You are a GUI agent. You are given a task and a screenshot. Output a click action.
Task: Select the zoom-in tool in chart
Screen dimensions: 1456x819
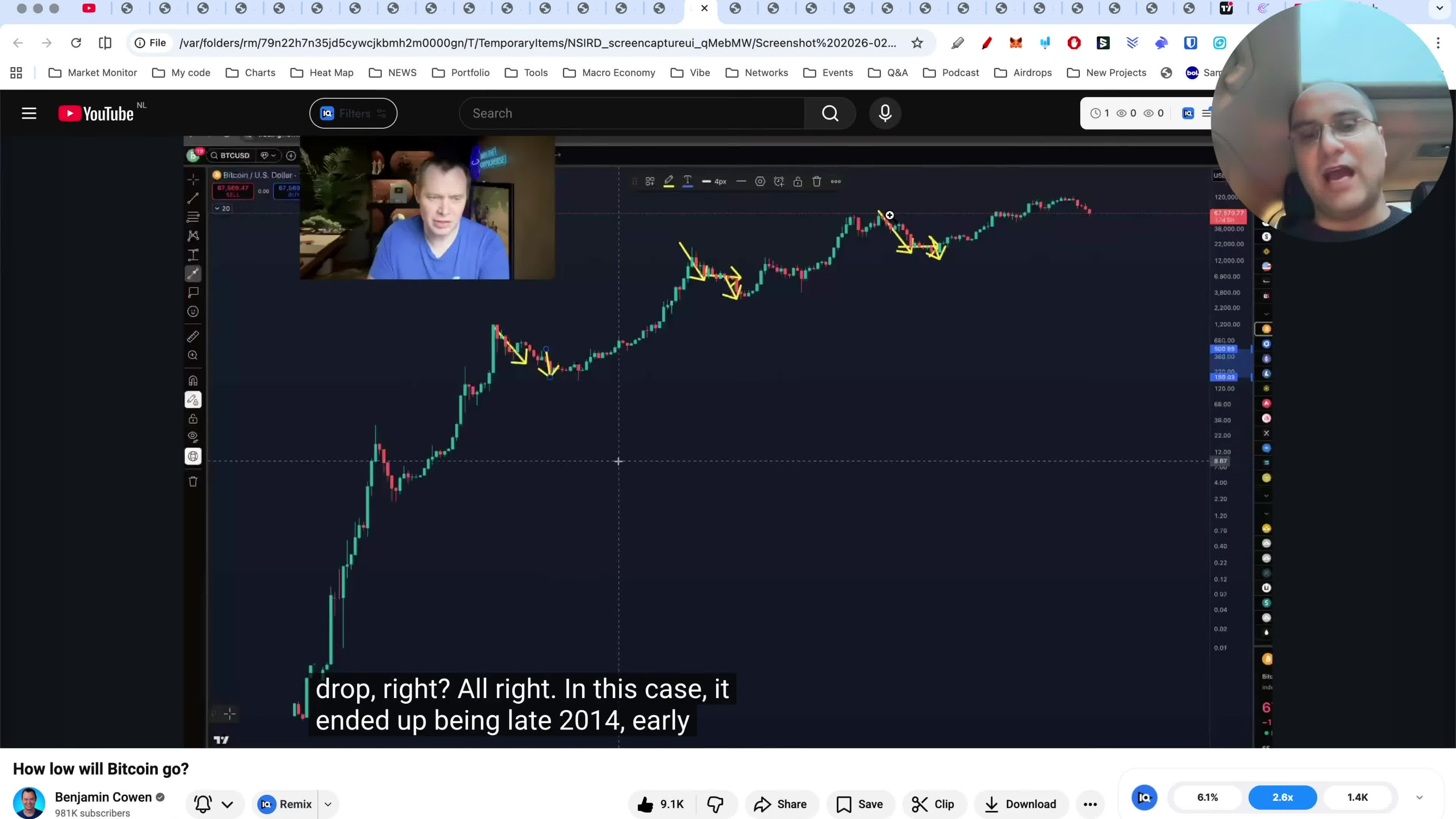click(193, 356)
